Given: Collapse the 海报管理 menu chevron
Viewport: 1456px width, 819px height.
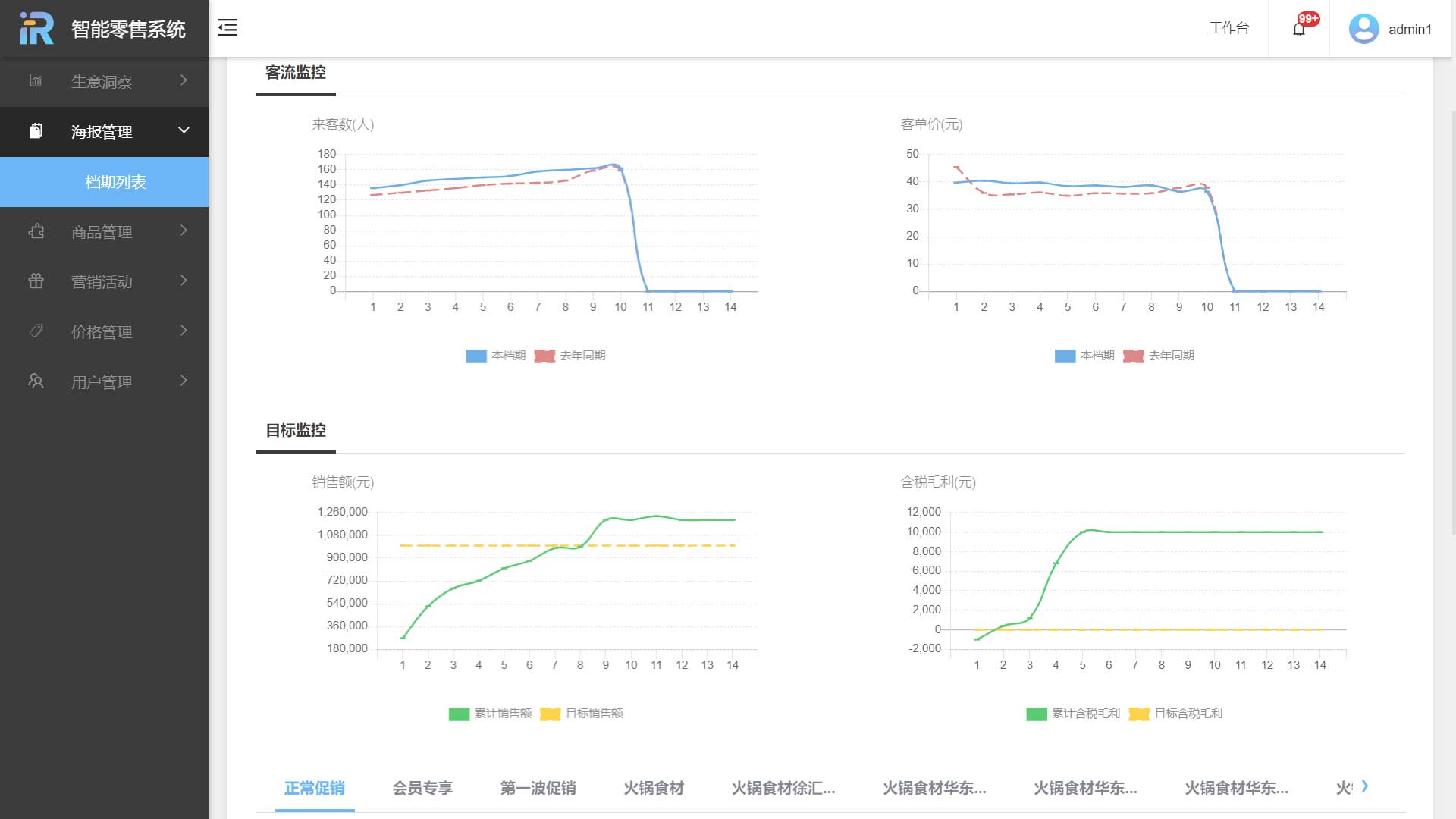Looking at the screenshot, I should coord(184,130).
